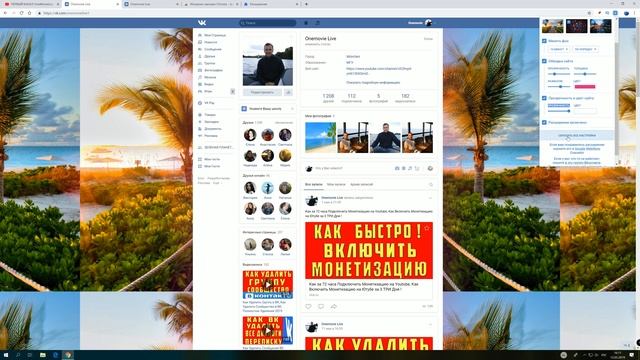Open the first dropdown under Менять фон
This screenshot has height=360, width=640.
(559, 49)
